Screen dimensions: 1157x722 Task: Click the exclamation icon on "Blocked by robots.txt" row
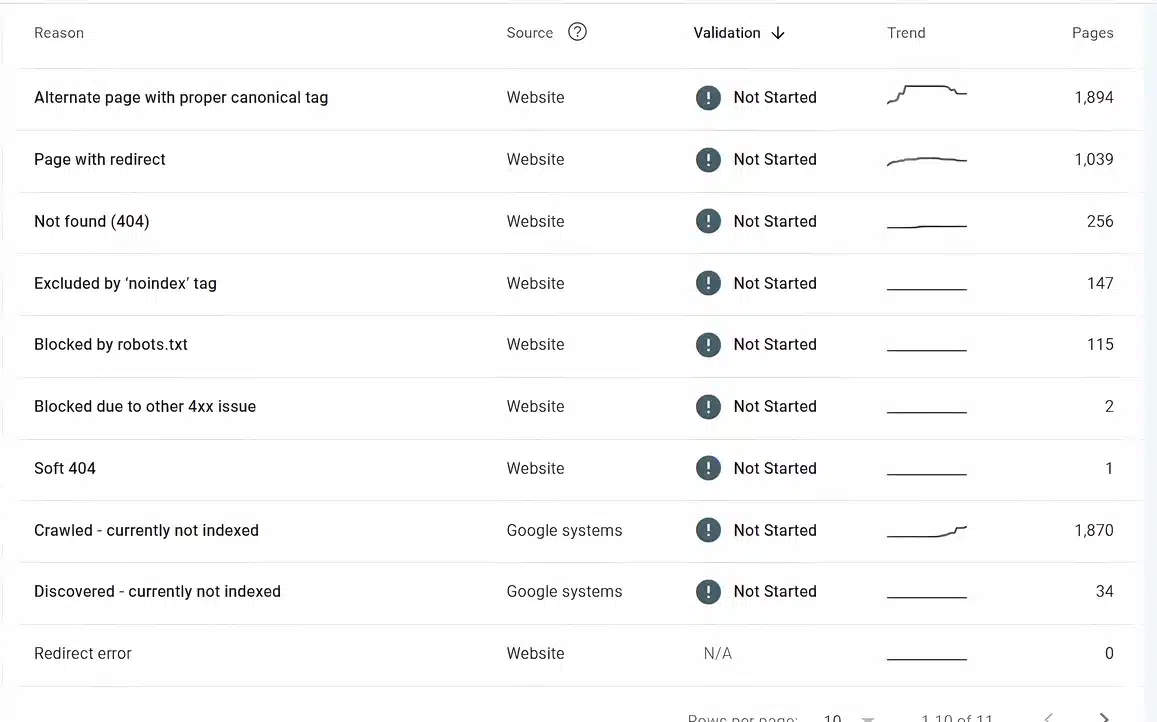pos(708,344)
